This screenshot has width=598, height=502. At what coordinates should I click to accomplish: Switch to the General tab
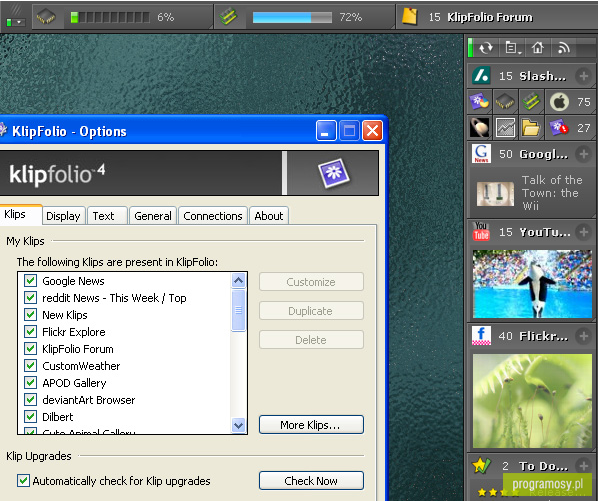pyautogui.click(x=153, y=216)
